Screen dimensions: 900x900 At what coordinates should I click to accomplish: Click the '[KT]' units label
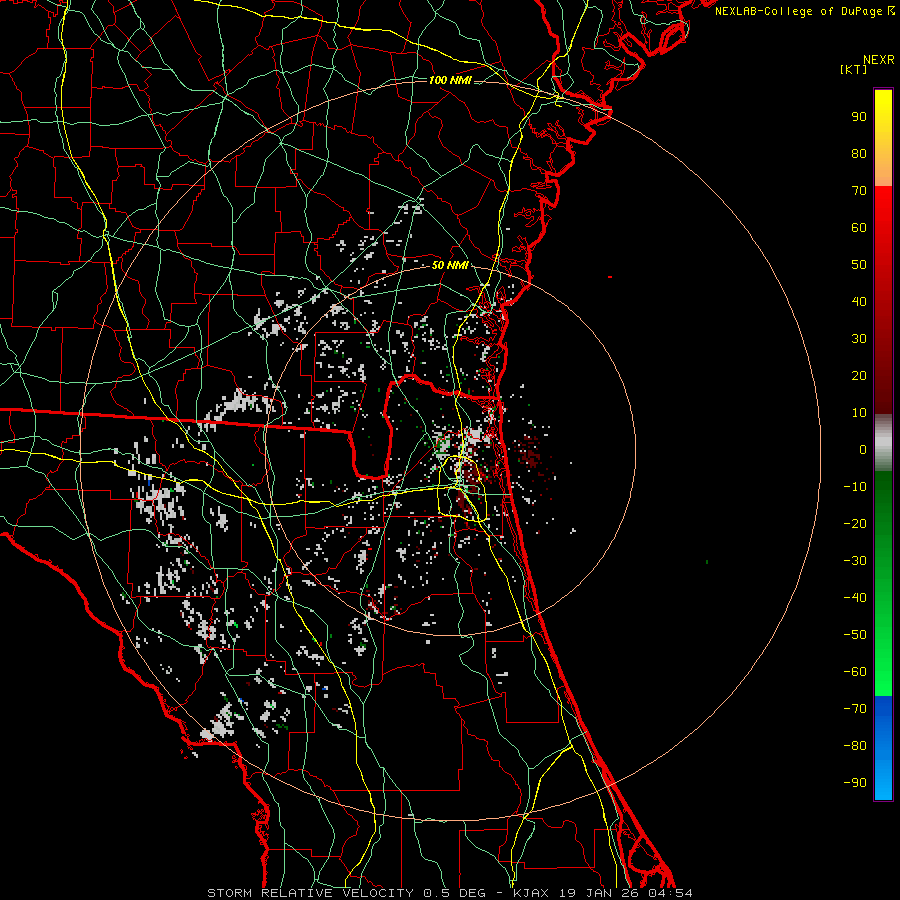853,69
